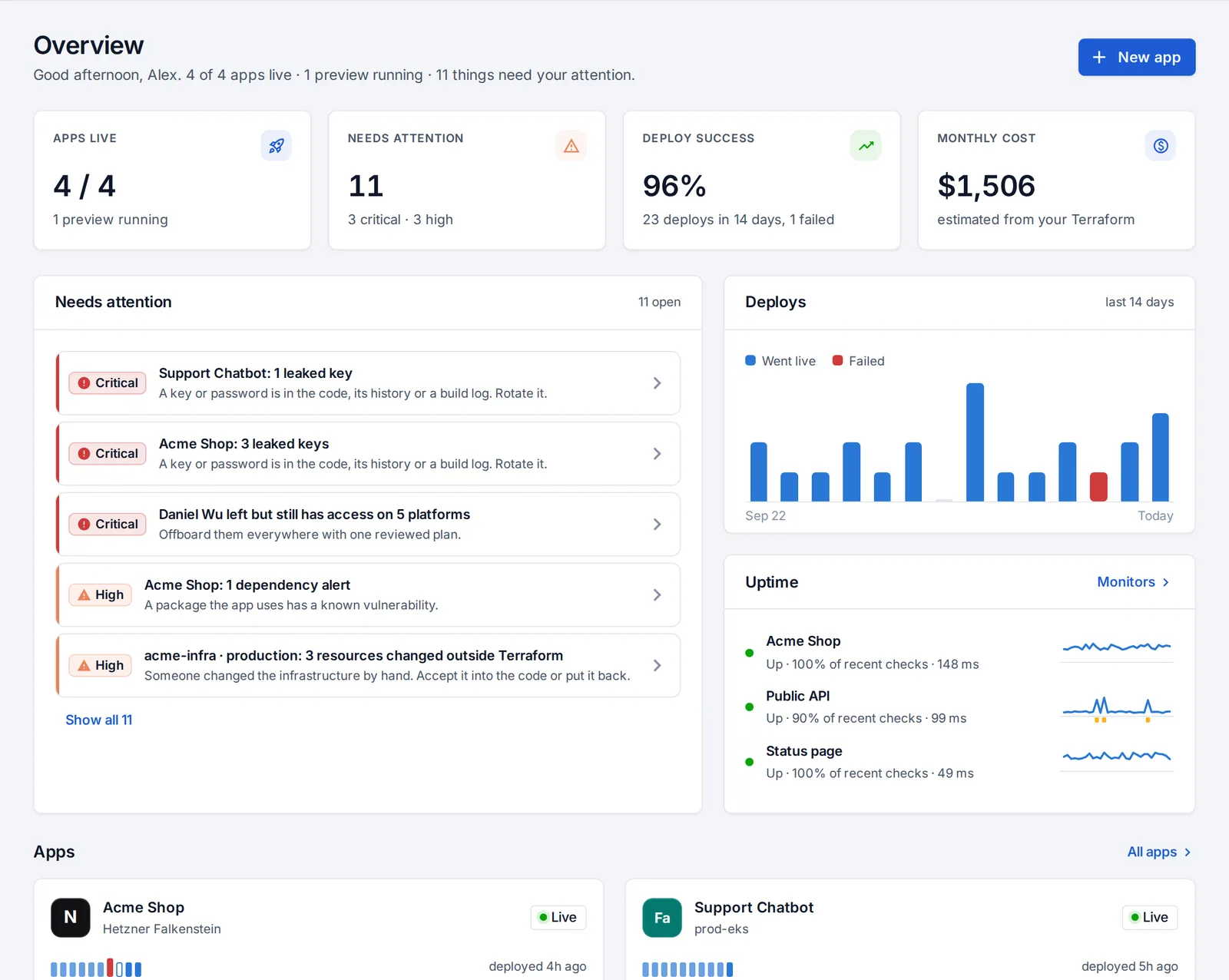Open the Daniel Wu access alert
1229x980 pixels.
tap(368, 525)
